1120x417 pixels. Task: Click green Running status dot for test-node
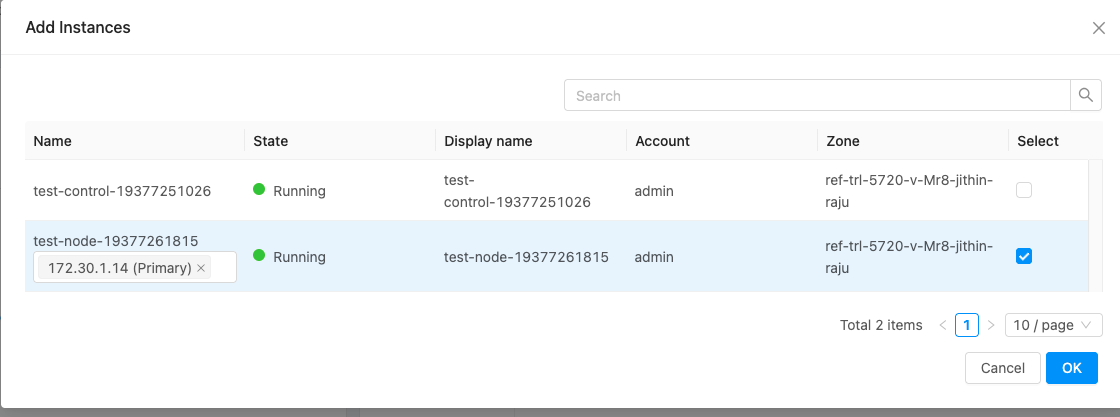[259, 256]
